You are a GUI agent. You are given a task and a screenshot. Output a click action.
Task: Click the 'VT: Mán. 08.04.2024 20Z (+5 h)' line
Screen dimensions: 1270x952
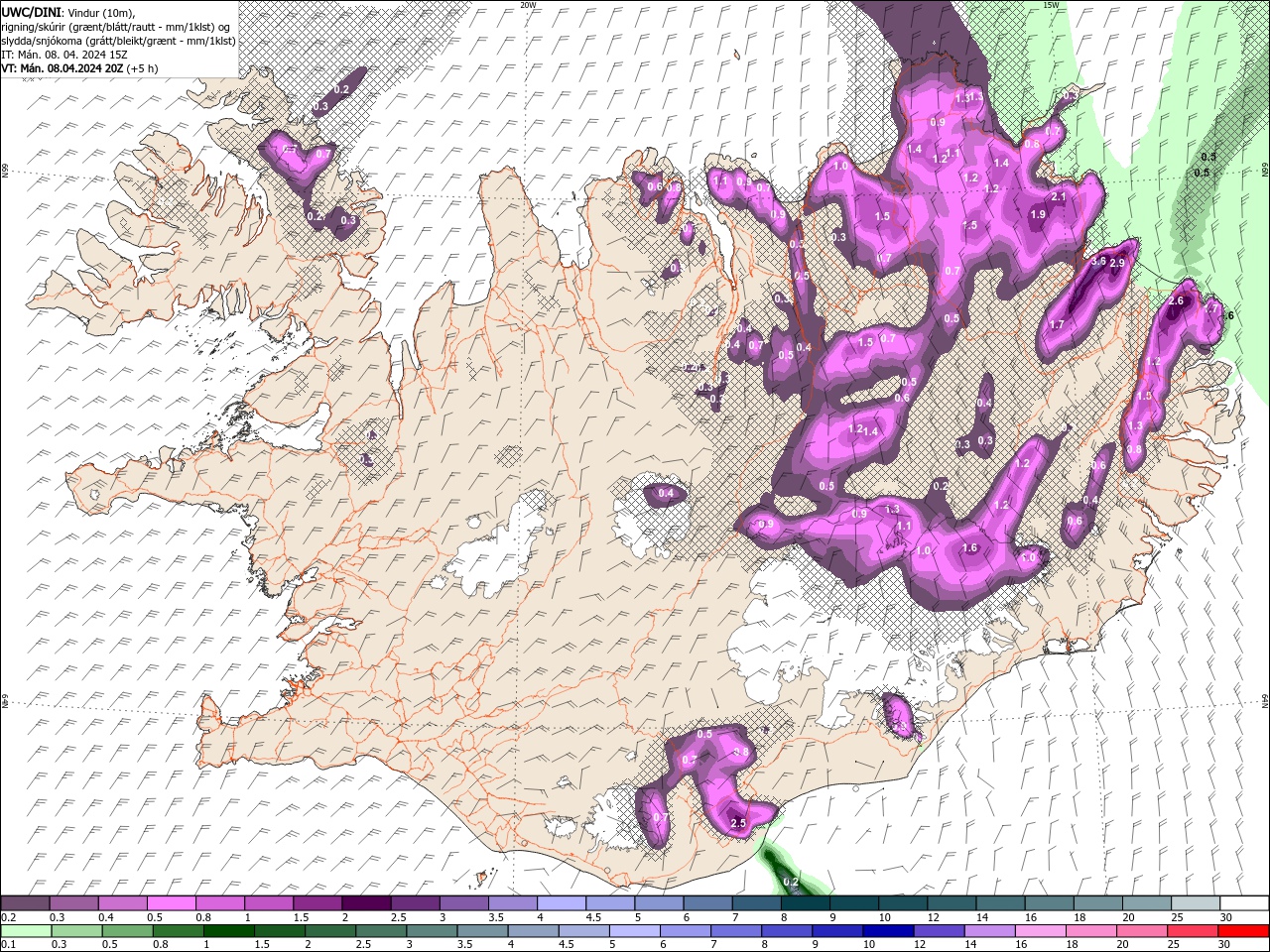[79, 68]
